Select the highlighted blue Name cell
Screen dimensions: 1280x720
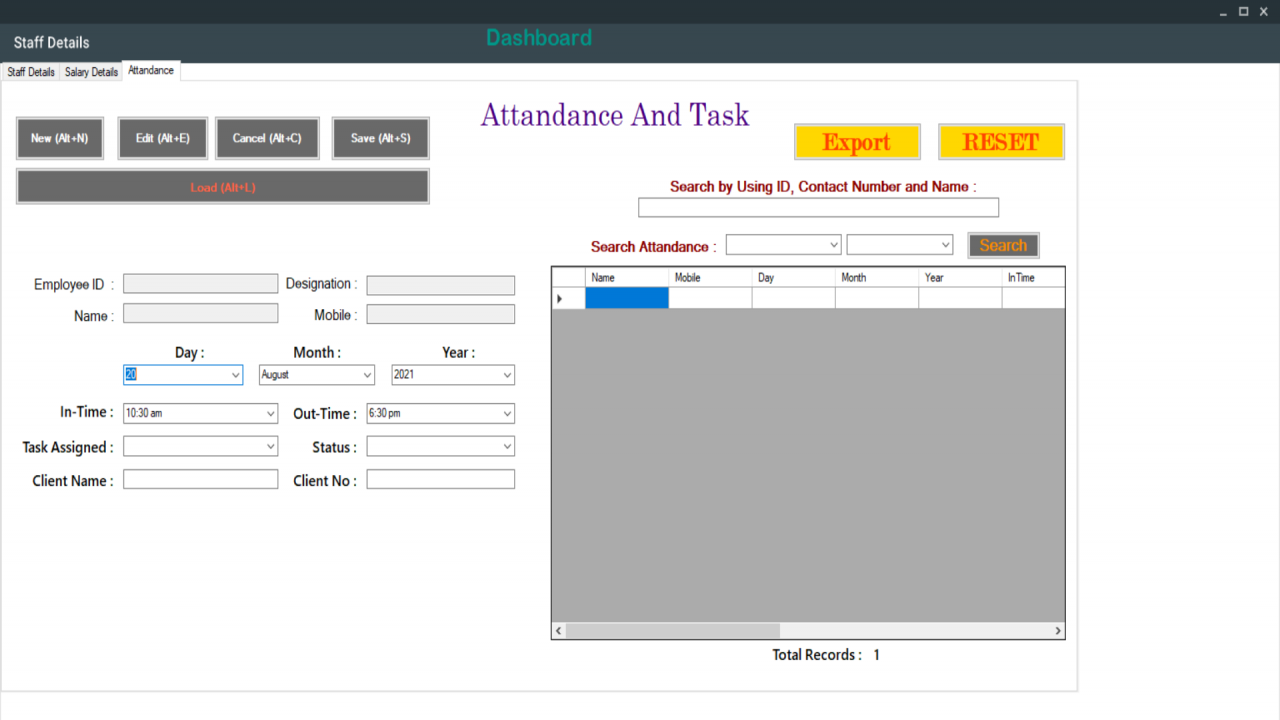click(627, 298)
